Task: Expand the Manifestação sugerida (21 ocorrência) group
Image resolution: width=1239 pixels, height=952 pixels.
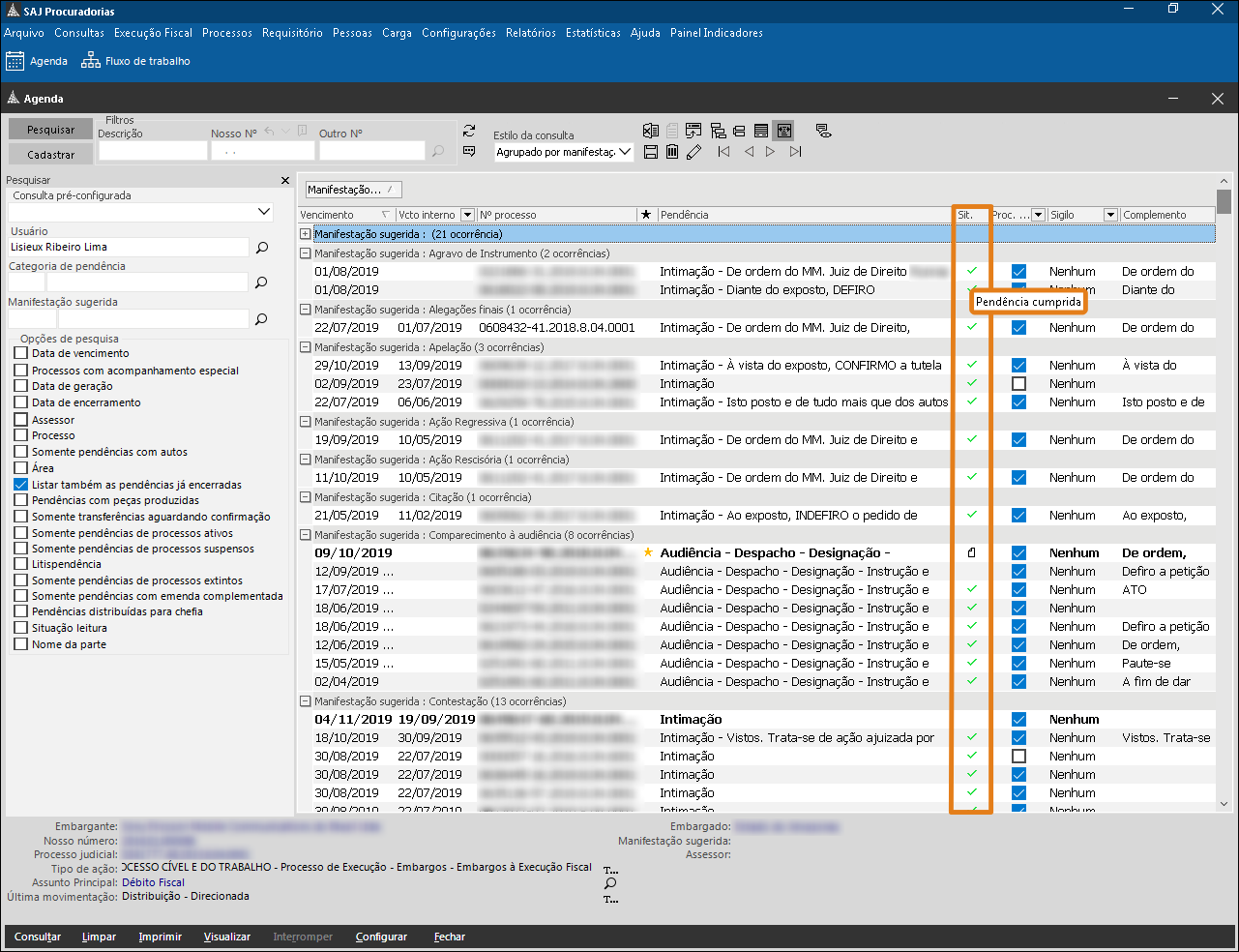Action: [306, 234]
